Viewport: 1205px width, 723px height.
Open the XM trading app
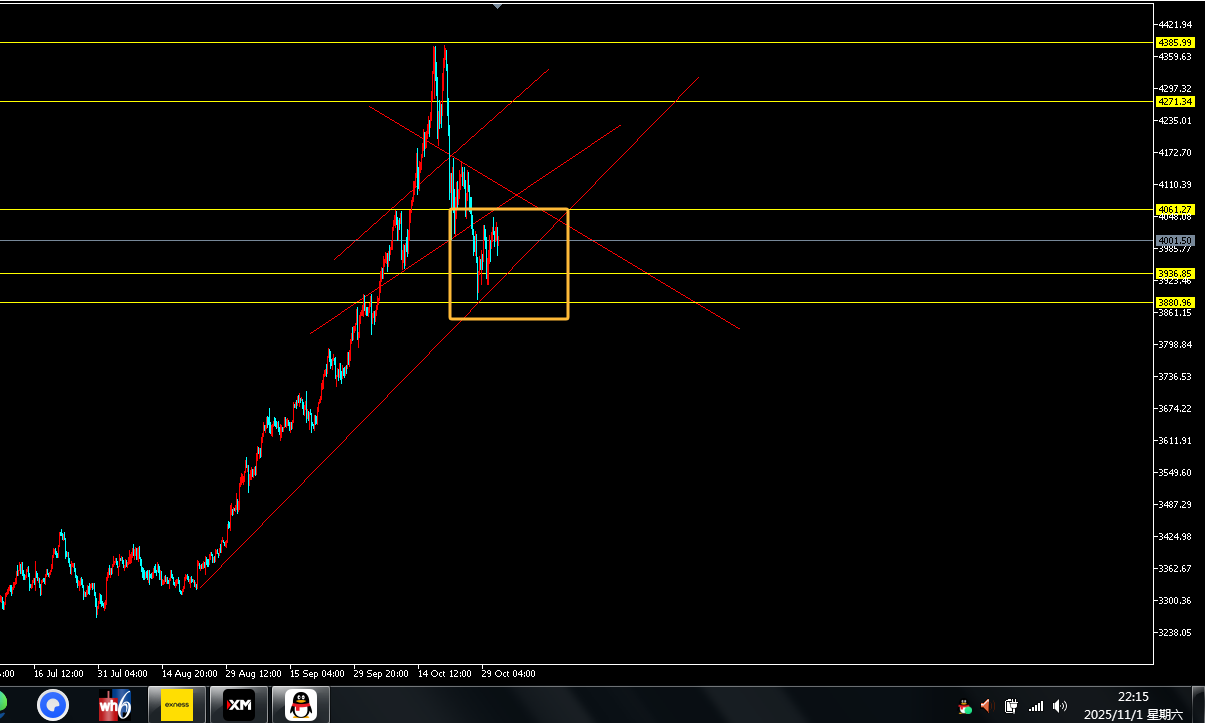[239, 705]
